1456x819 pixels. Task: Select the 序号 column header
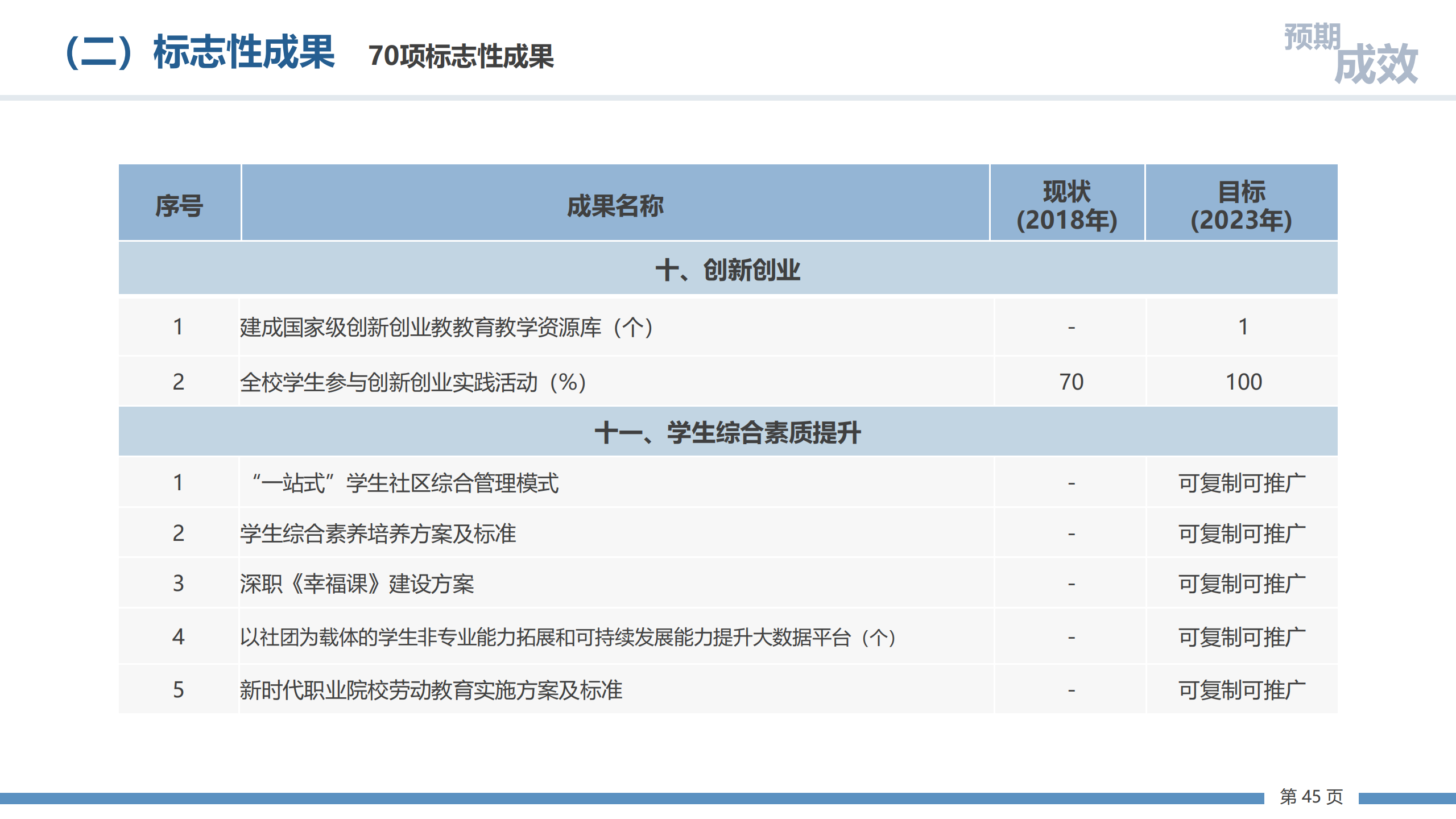coord(179,205)
